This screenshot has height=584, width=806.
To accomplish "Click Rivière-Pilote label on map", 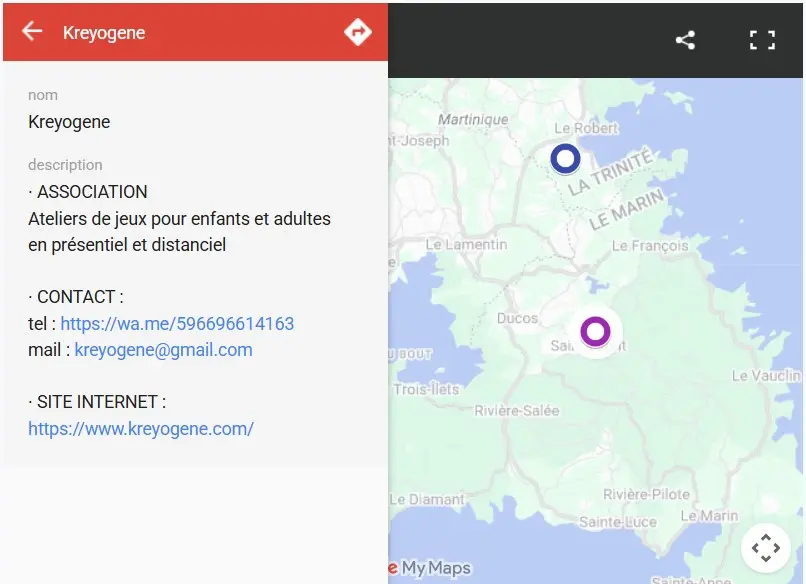I will click(646, 494).
